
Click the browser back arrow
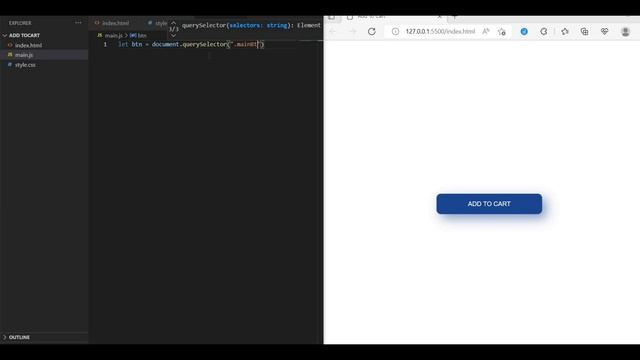tap(333, 31)
